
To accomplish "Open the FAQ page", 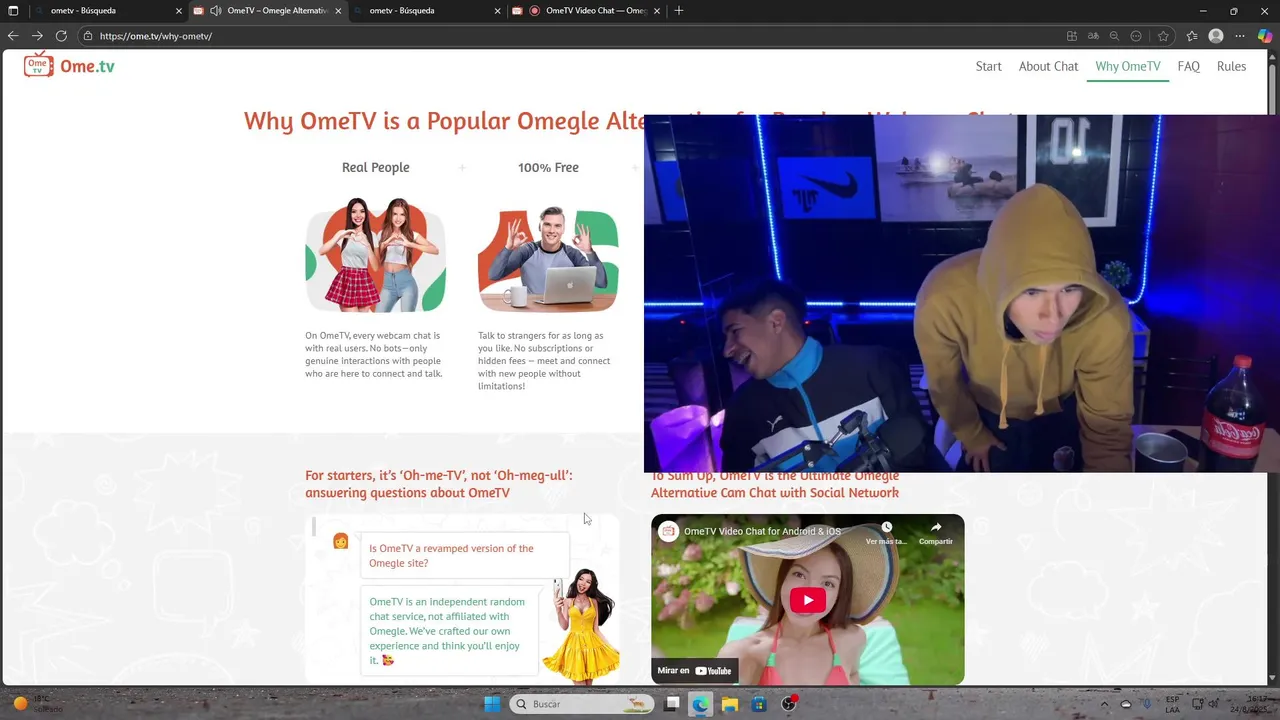I will pos(1188,66).
